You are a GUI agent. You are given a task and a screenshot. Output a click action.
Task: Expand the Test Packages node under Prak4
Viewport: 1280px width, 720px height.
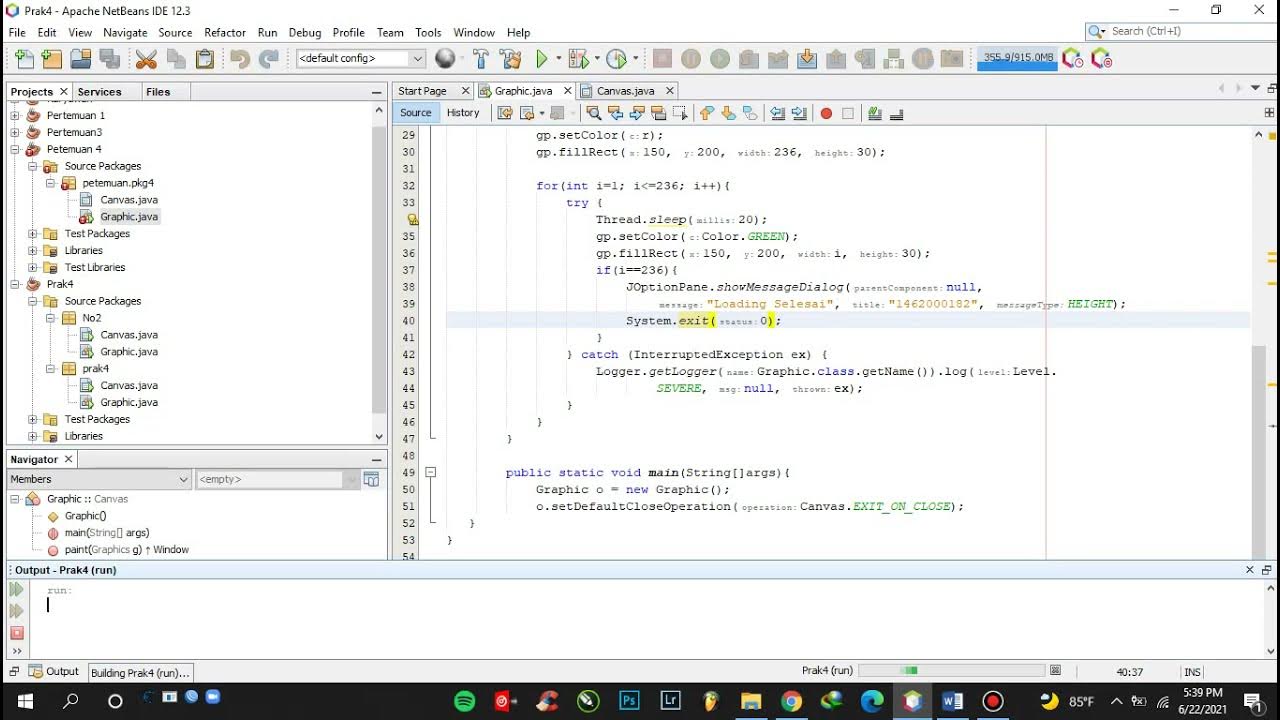pos(33,419)
